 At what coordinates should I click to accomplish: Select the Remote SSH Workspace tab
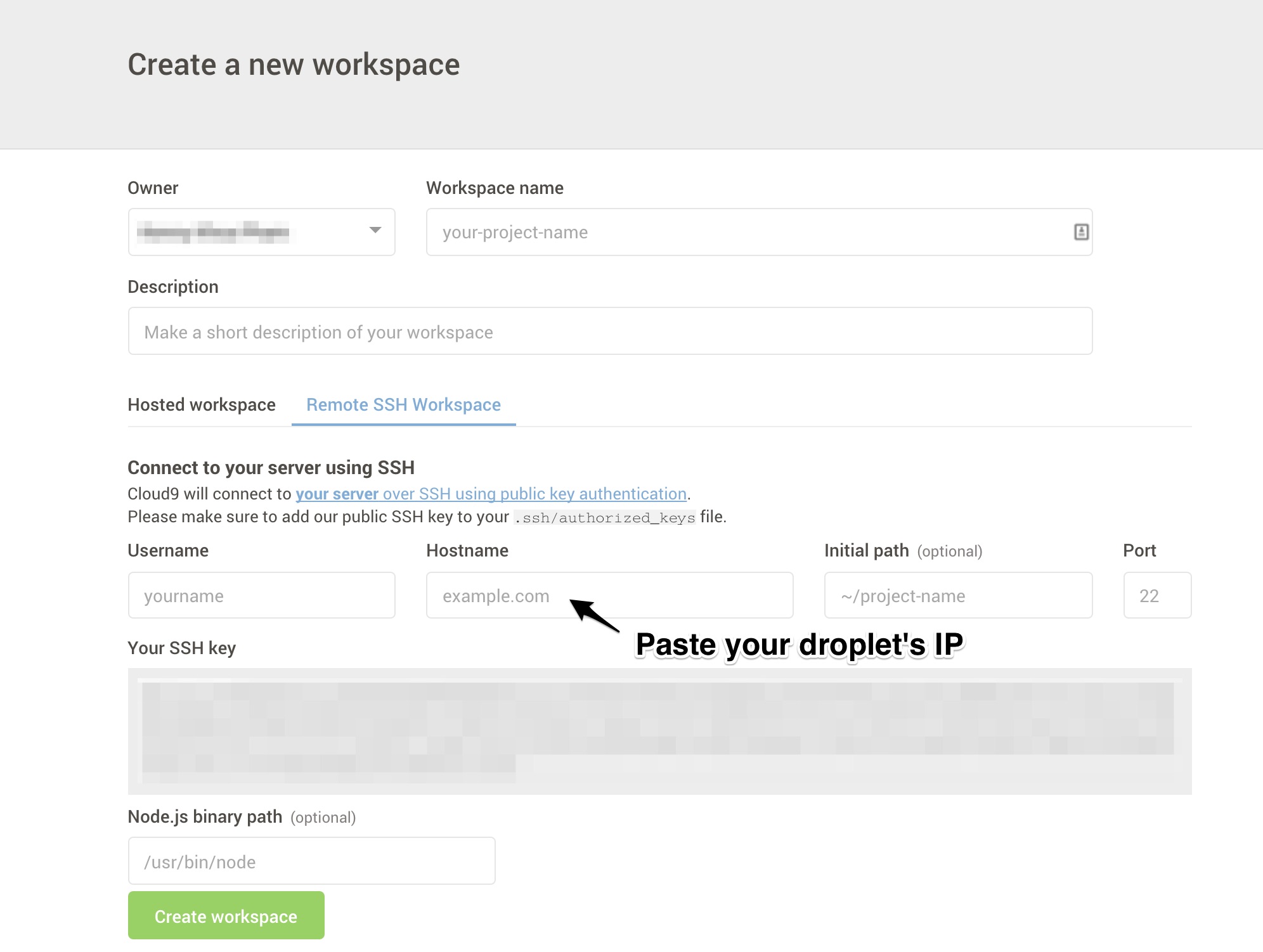pos(403,404)
